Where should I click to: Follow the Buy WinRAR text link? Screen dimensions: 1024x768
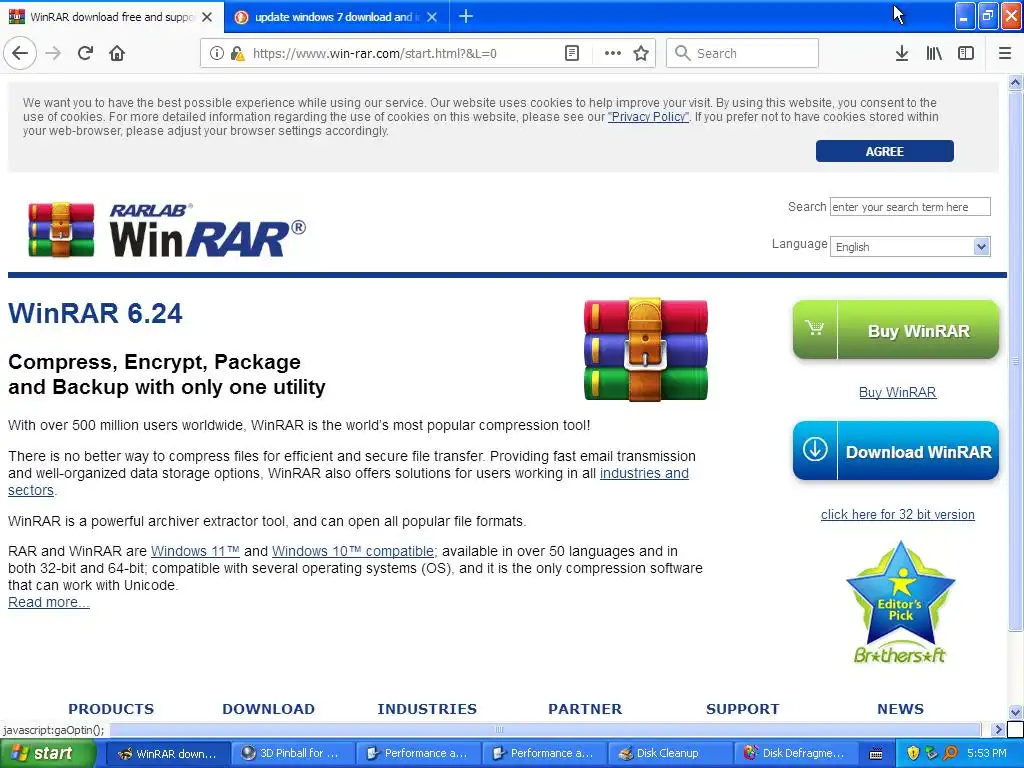click(897, 392)
